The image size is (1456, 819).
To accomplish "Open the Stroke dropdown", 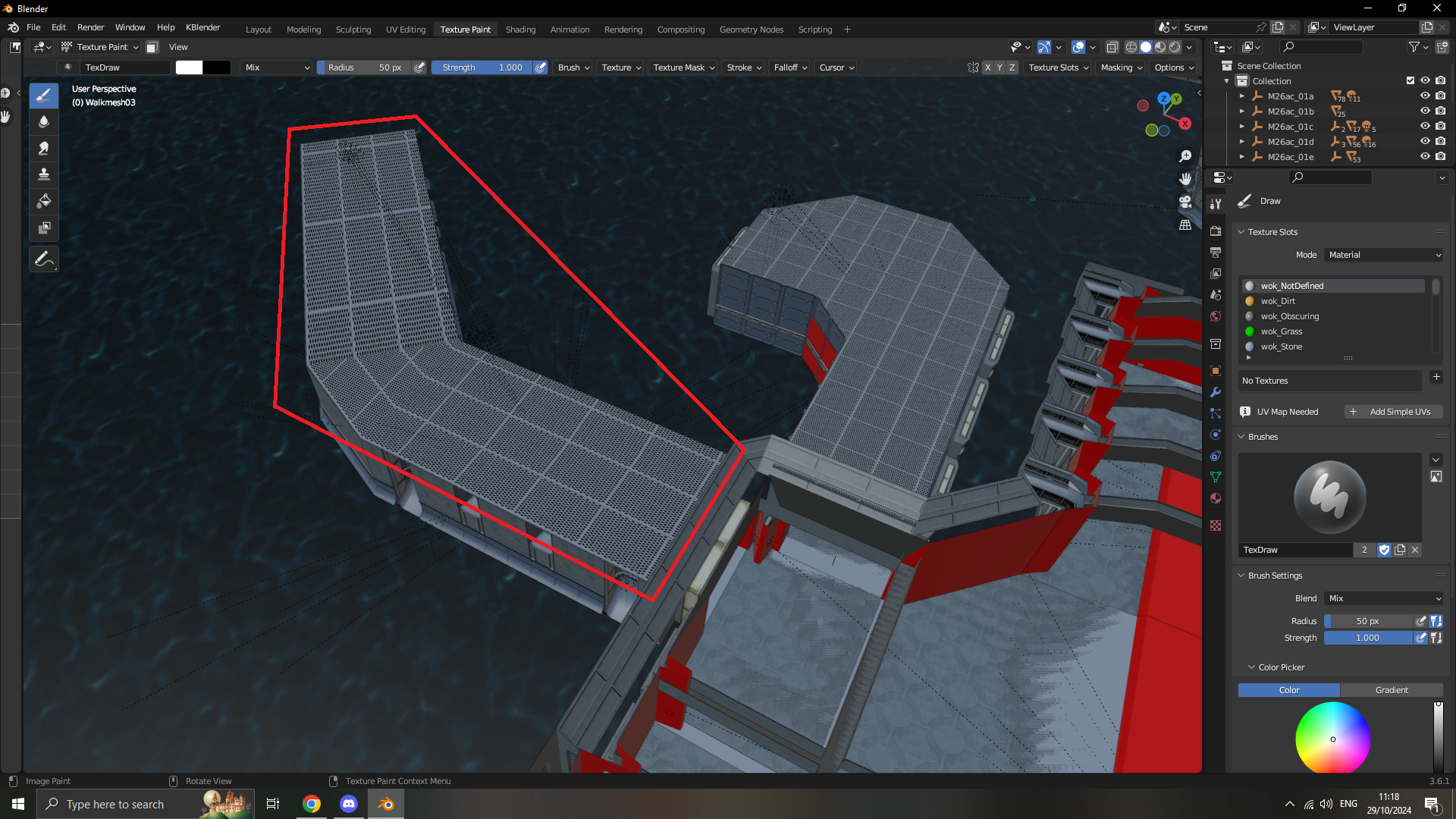I will point(744,67).
